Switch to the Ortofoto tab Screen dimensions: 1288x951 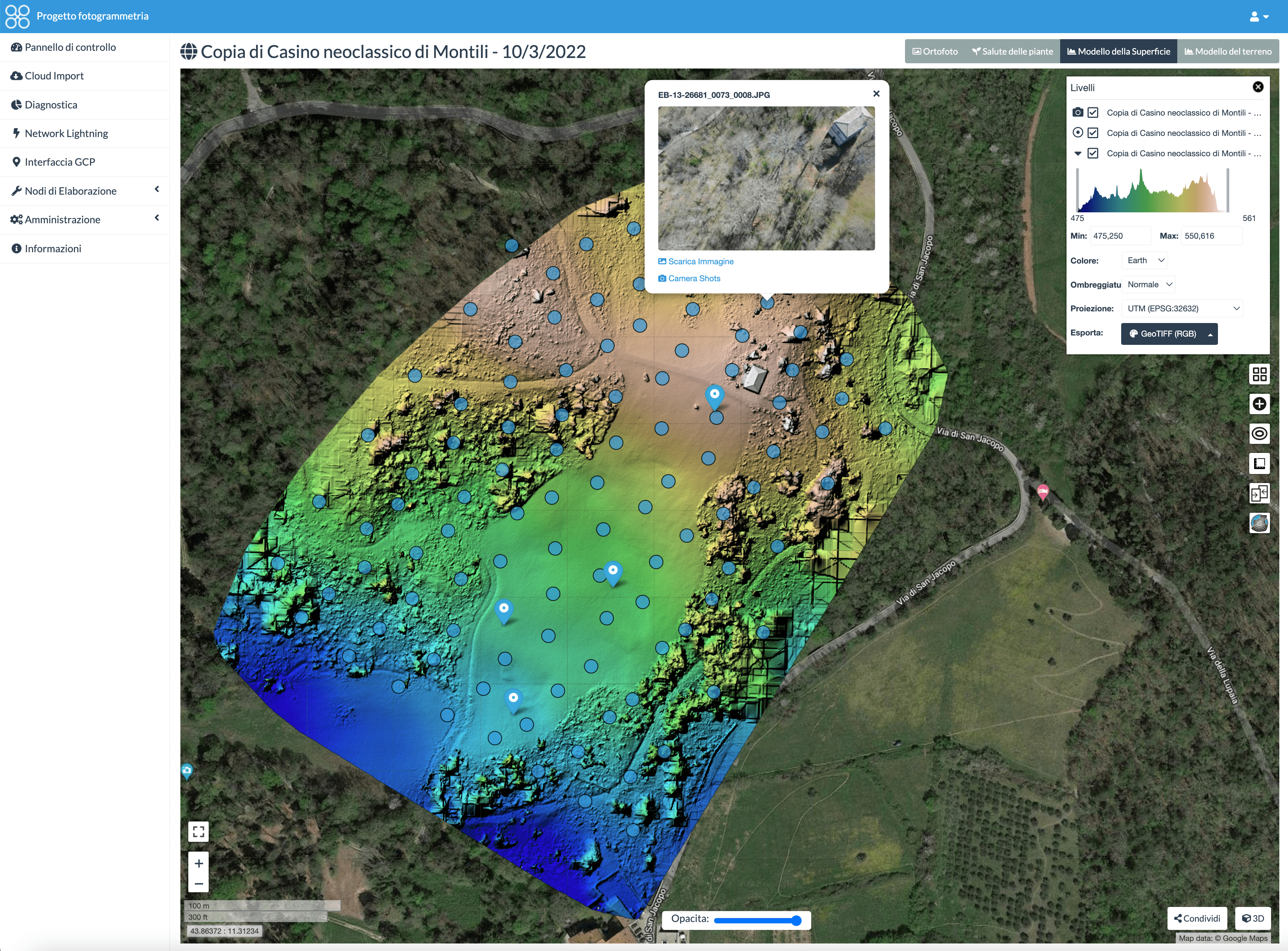click(935, 51)
